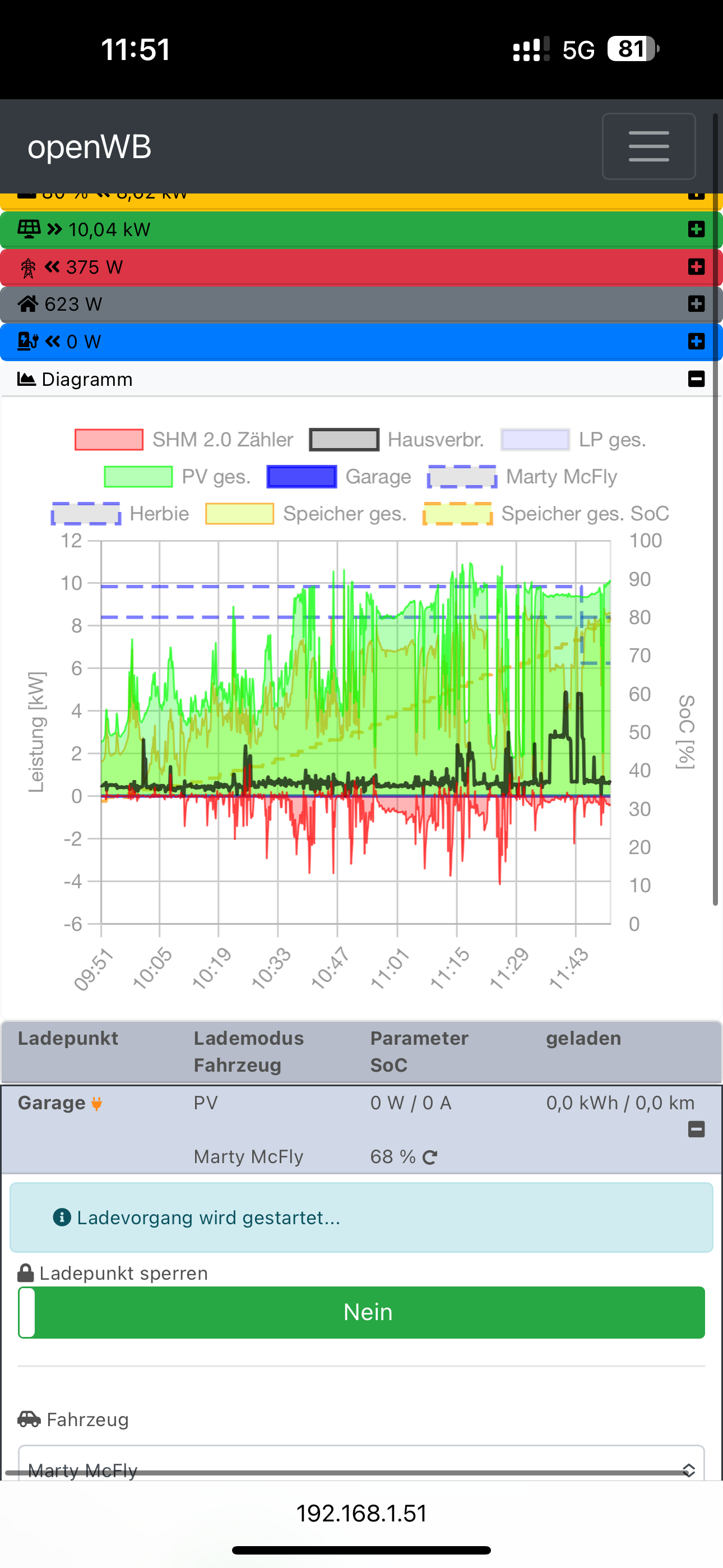Collapse the Diagramm section

(x=696, y=379)
